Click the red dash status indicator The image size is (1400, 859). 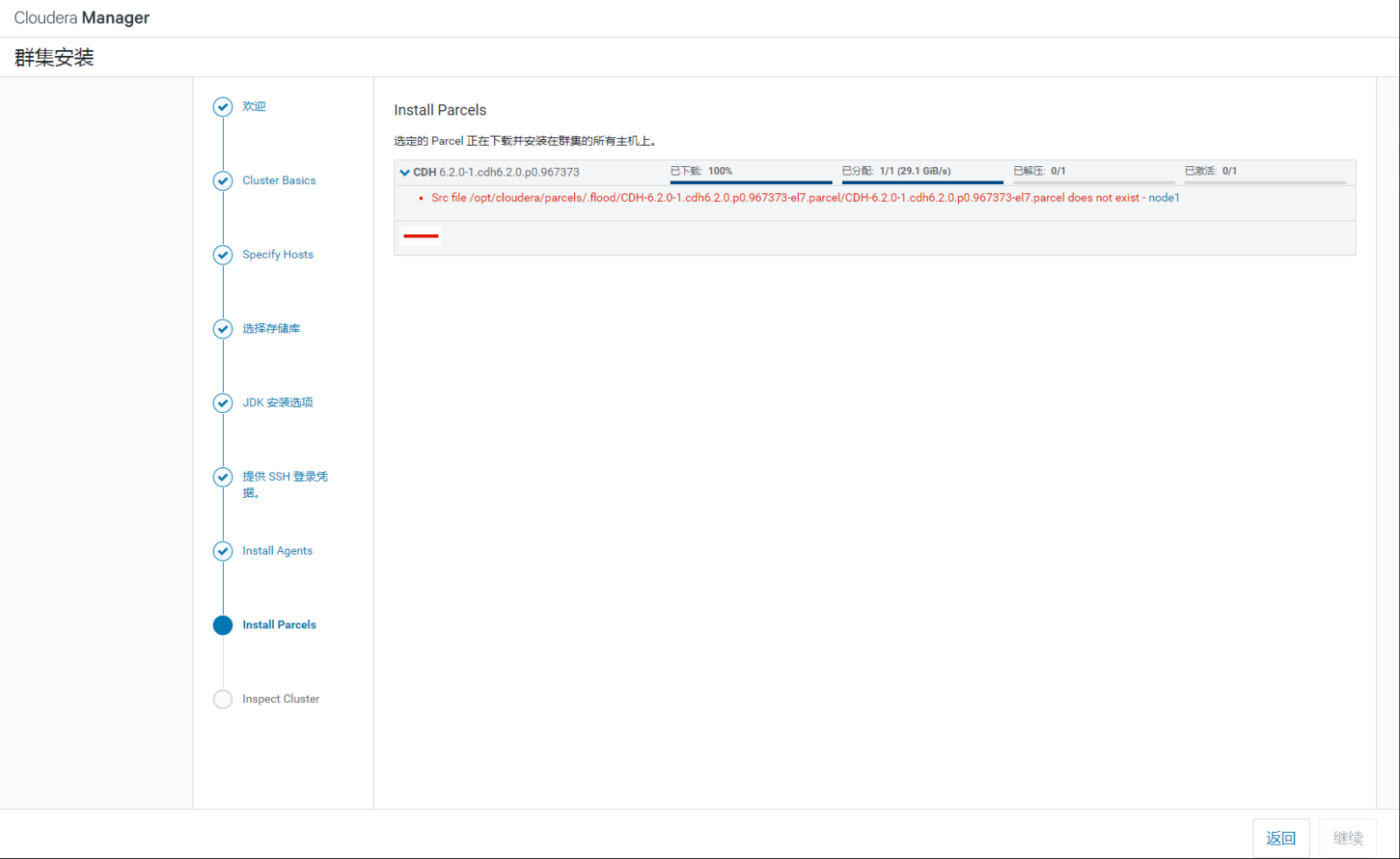(421, 236)
